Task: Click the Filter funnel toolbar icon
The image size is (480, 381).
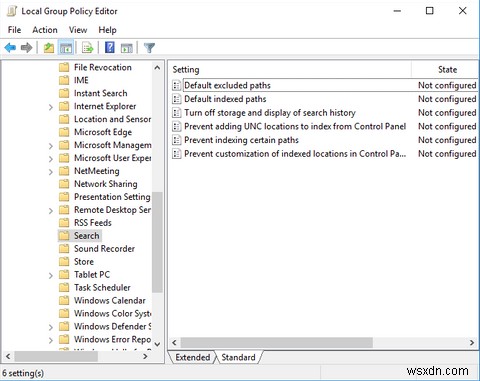Action: point(149,48)
